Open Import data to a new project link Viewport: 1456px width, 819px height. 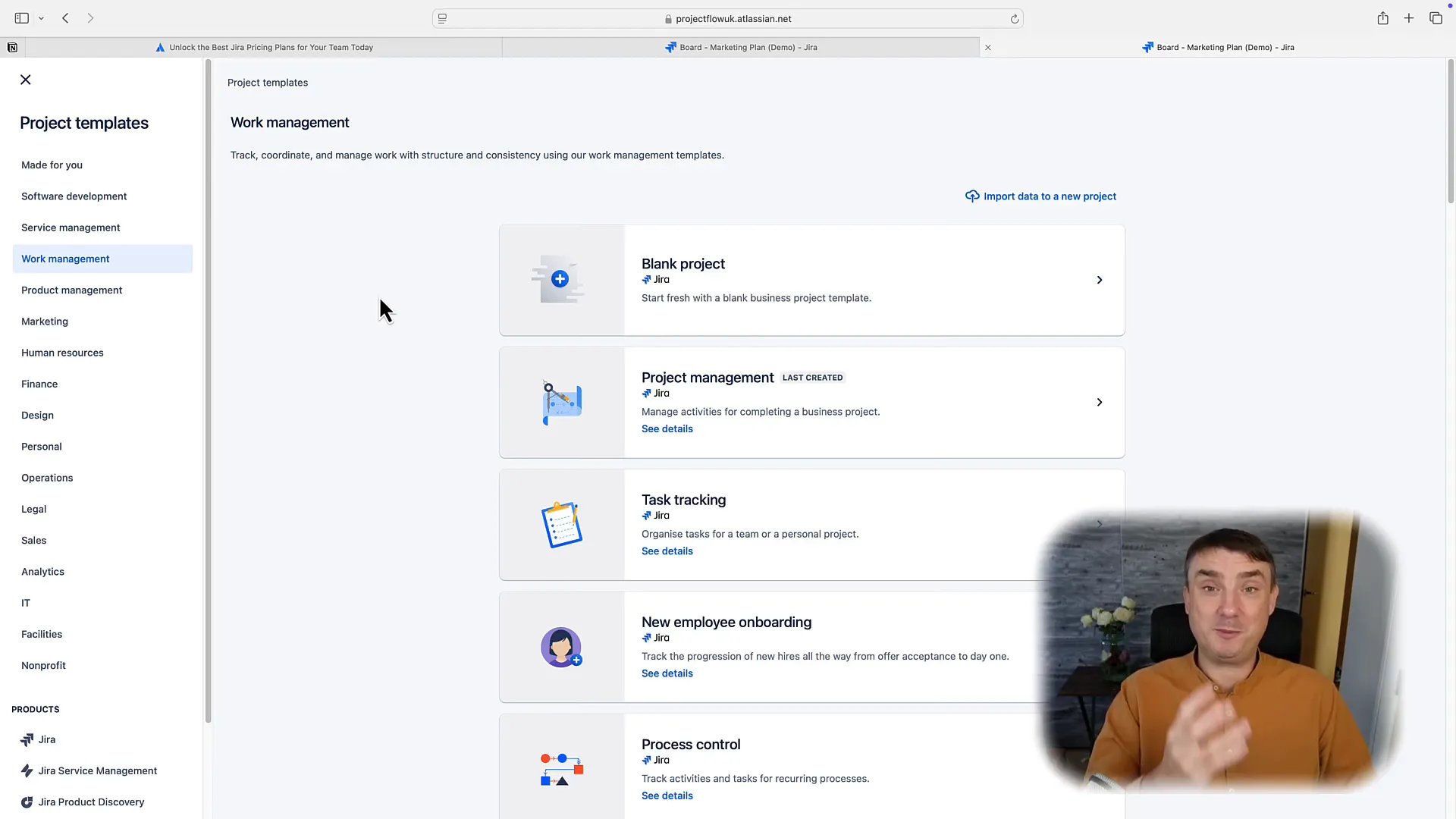point(1050,196)
